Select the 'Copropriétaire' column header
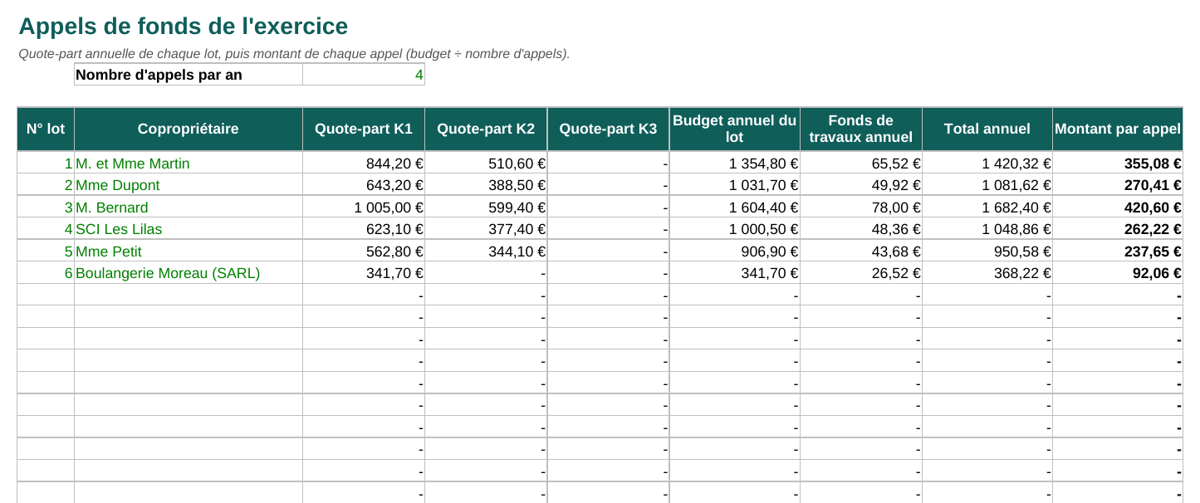The width and height of the screenshot is (1200, 503). 188,129
